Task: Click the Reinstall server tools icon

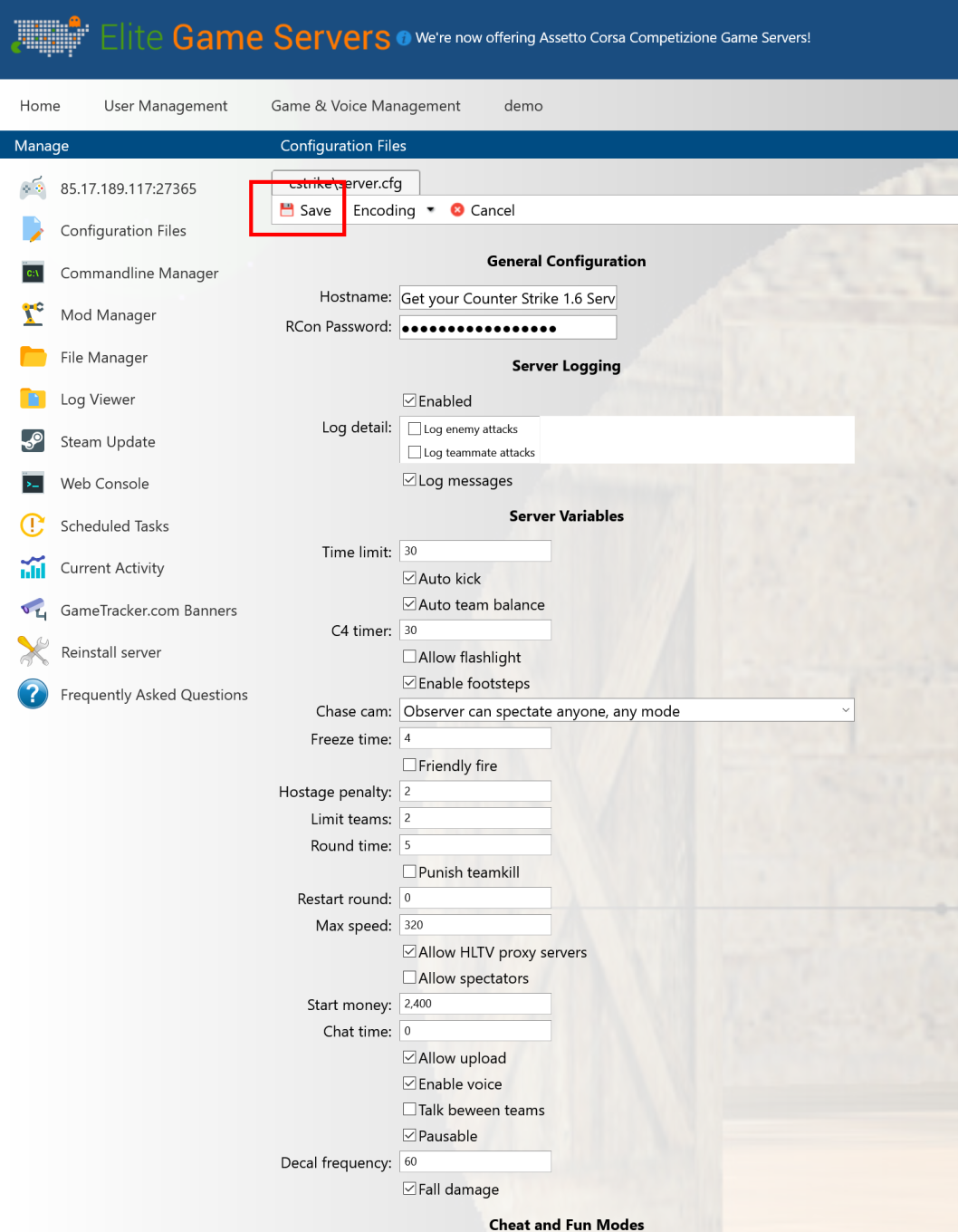Action: click(x=34, y=651)
